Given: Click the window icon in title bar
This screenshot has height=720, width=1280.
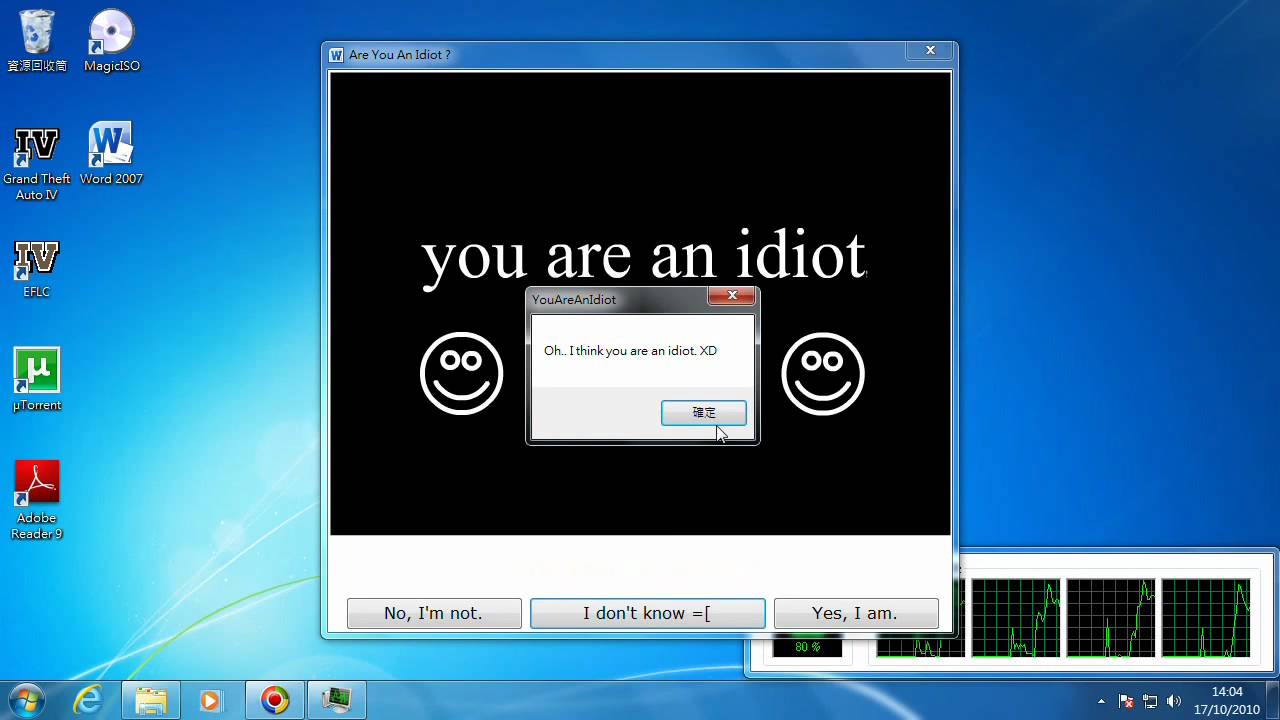Looking at the screenshot, I should [337, 55].
